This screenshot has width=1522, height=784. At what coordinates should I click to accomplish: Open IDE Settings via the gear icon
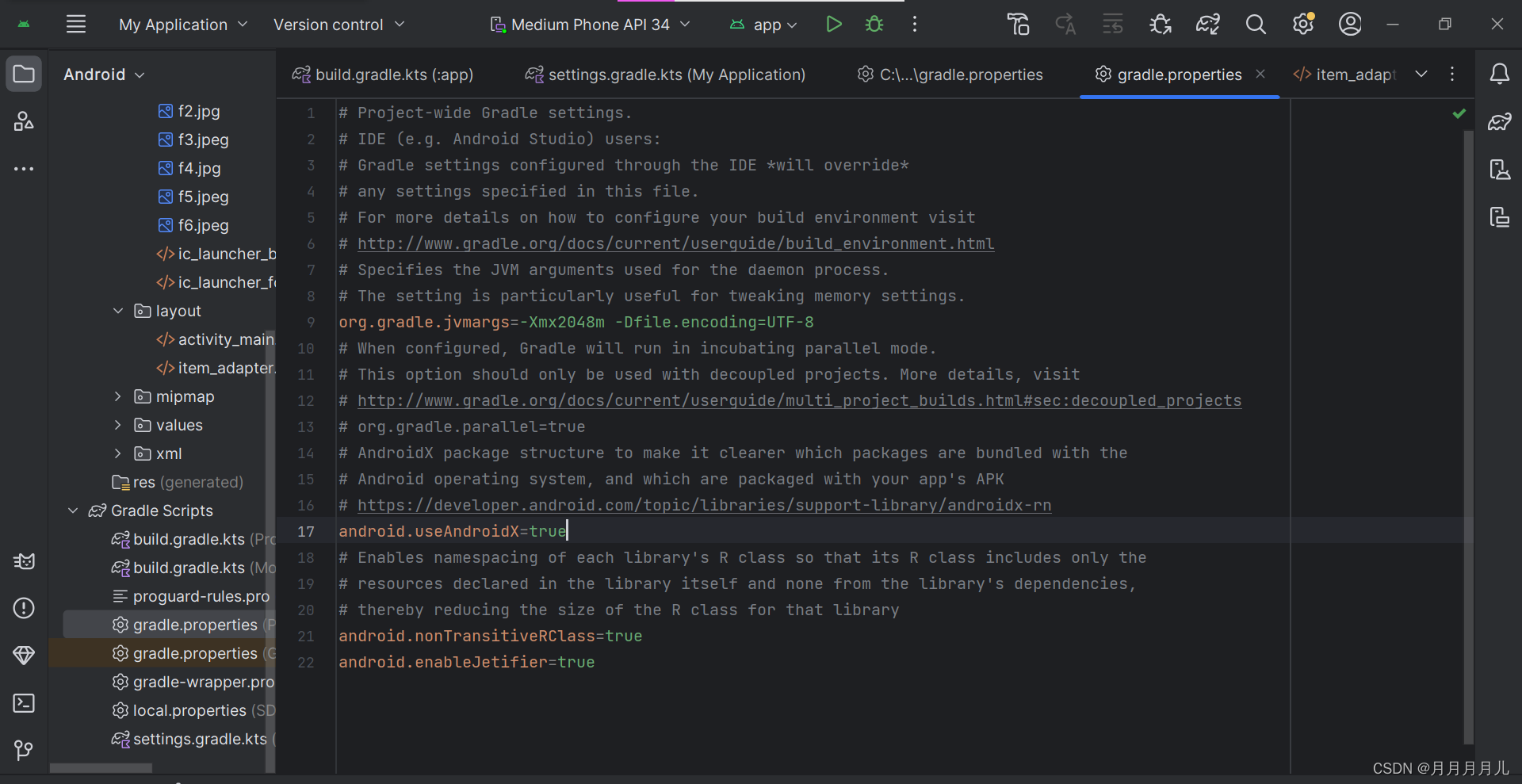1303,24
